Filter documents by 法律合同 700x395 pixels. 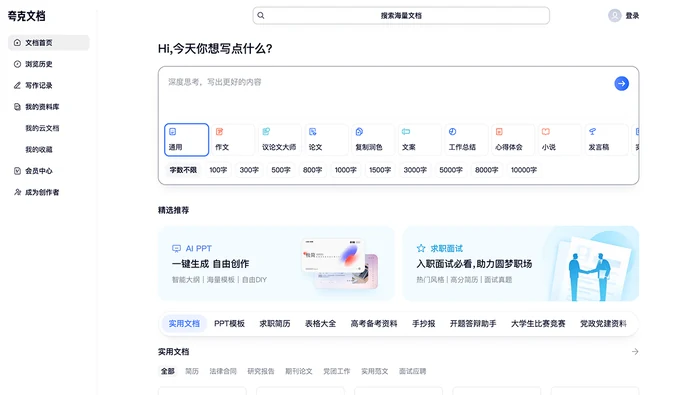coord(223,371)
